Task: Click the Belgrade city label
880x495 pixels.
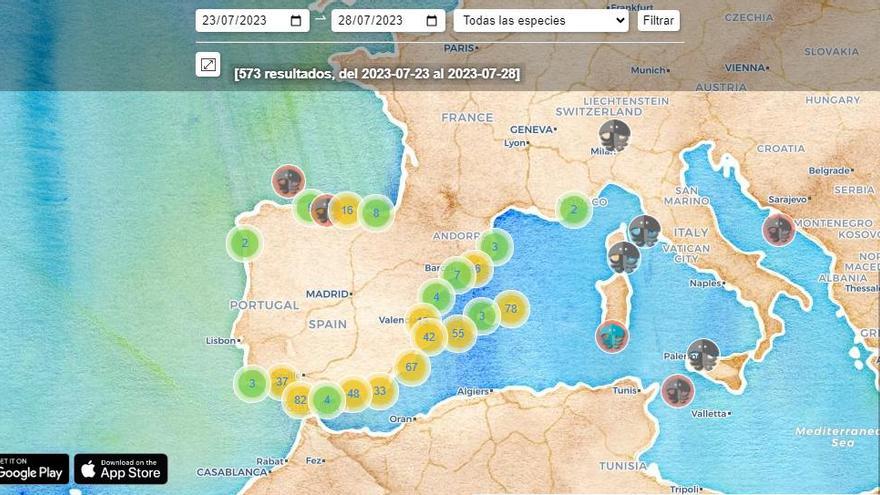Action: click(829, 171)
